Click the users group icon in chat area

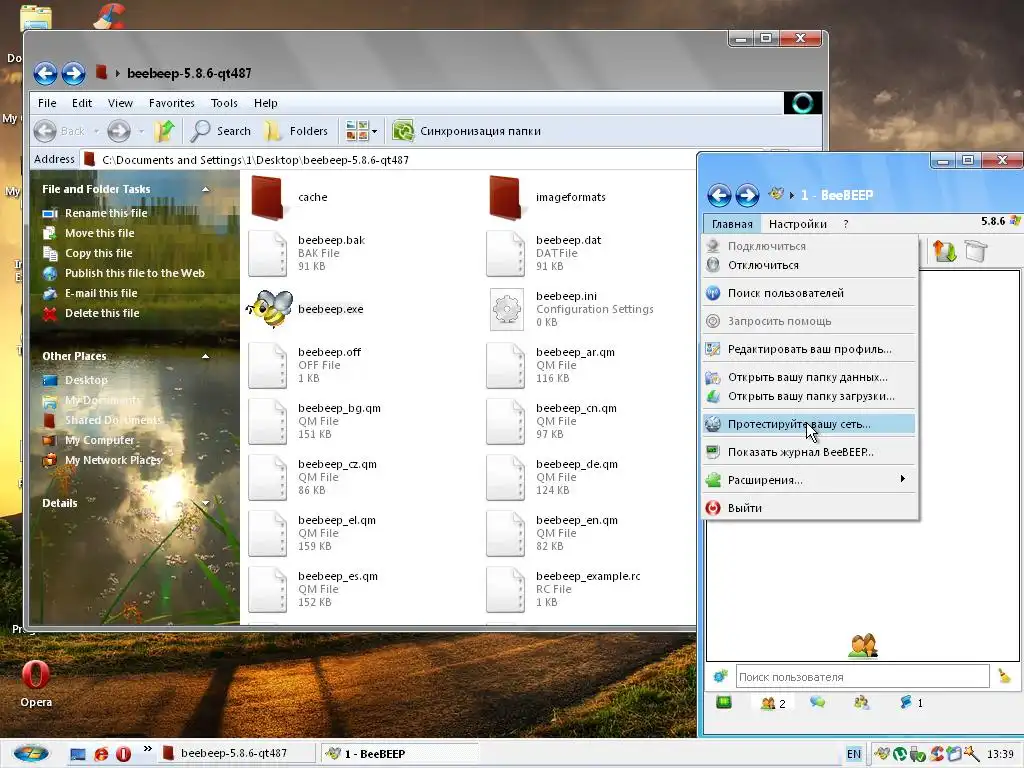point(863,646)
